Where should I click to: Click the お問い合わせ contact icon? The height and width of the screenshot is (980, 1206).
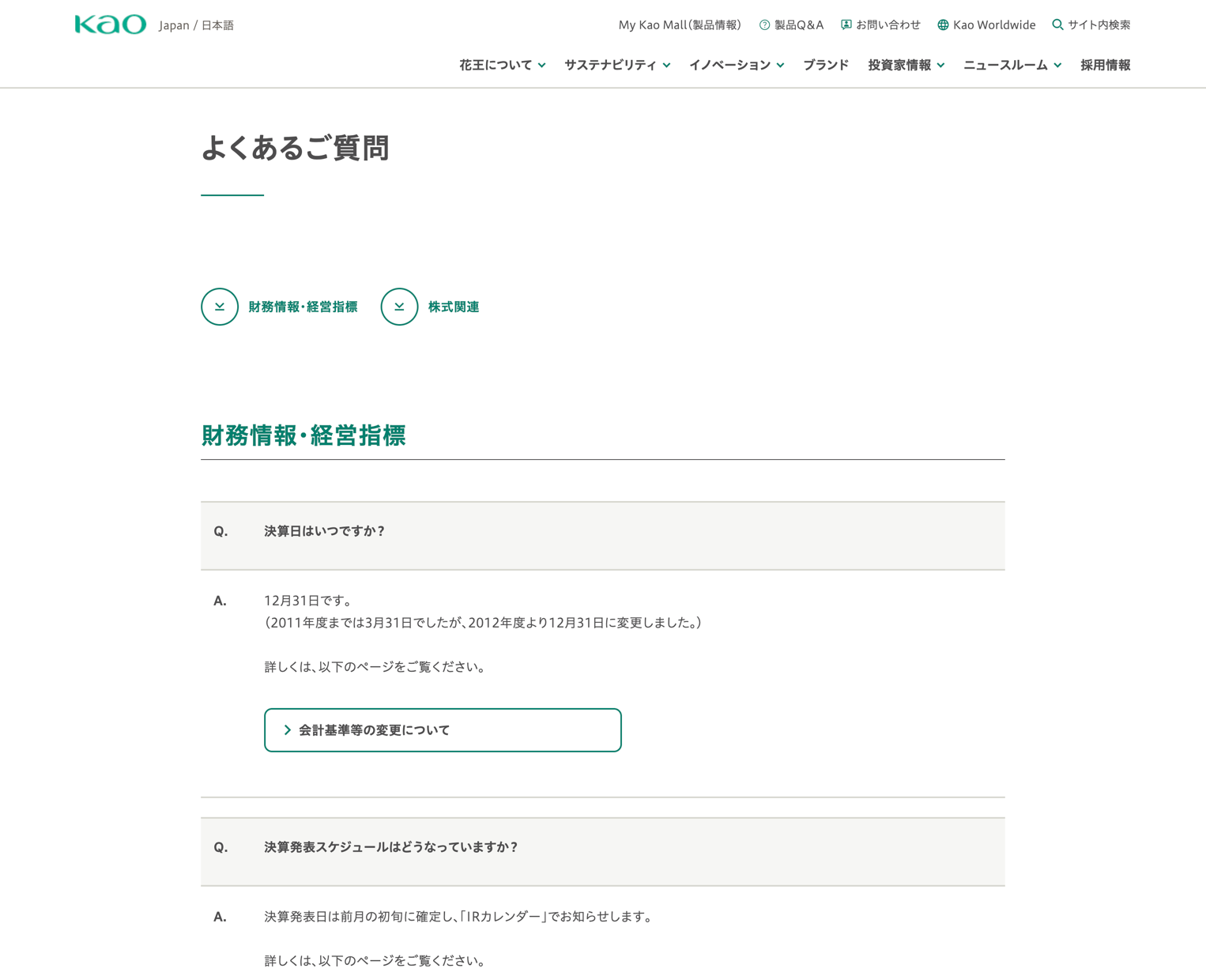click(x=846, y=24)
